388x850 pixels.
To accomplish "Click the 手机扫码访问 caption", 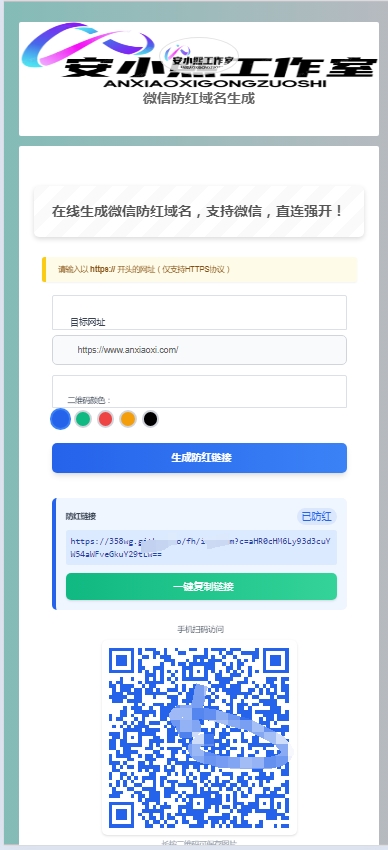I will (200, 629).
